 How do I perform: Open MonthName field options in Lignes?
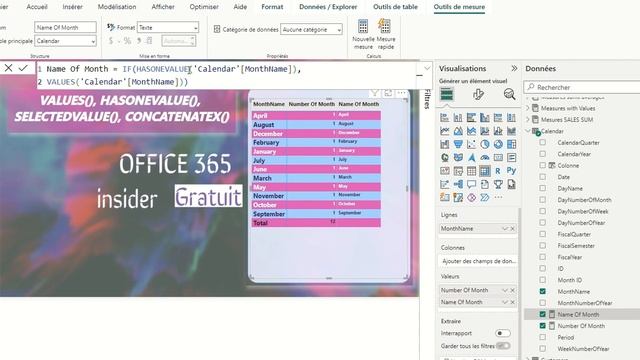tap(505, 229)
